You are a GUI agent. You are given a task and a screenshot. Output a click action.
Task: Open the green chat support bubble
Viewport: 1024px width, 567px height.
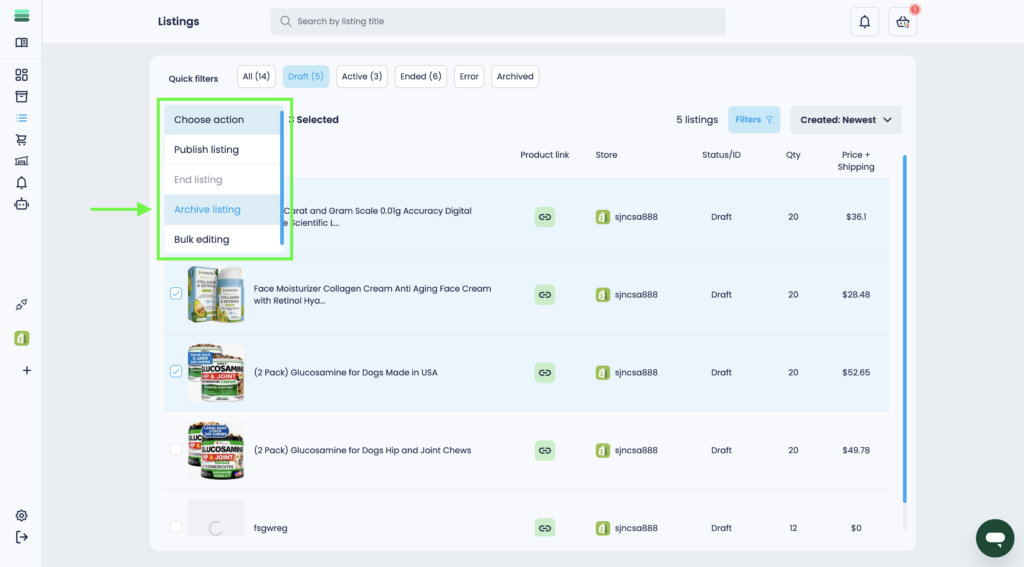[994, 538]
